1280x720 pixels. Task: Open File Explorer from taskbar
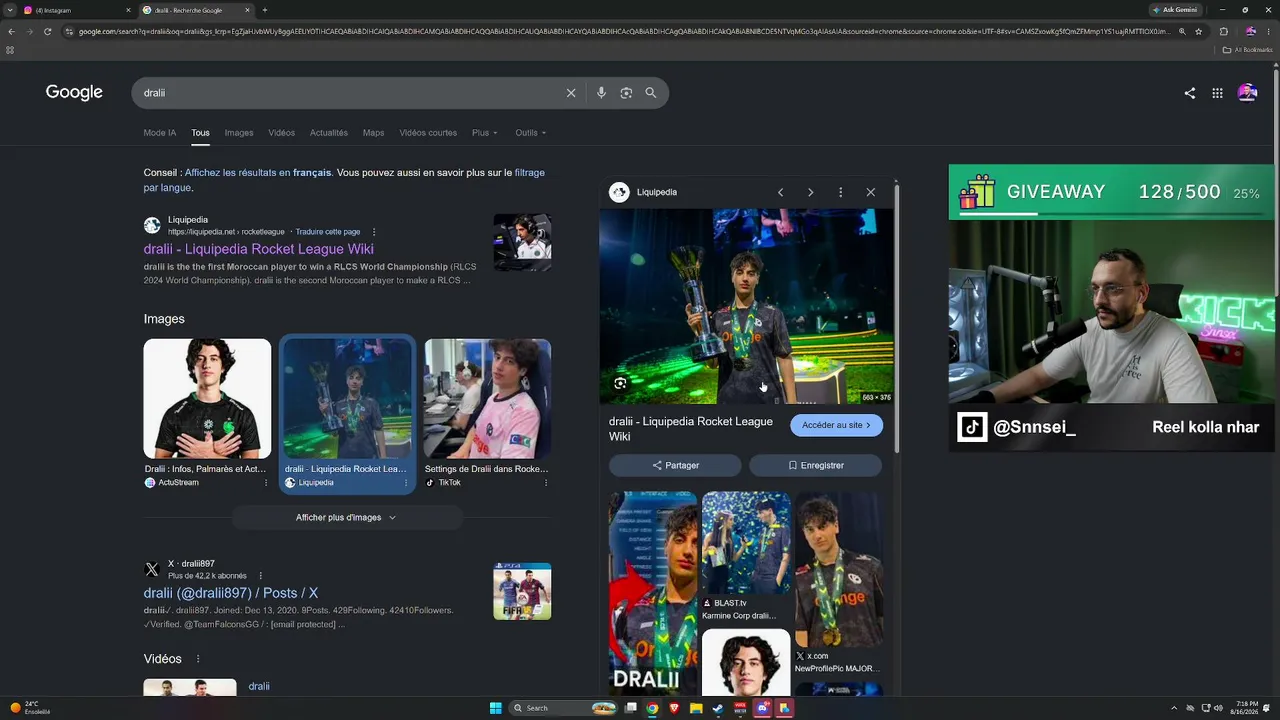pos(696,708)
